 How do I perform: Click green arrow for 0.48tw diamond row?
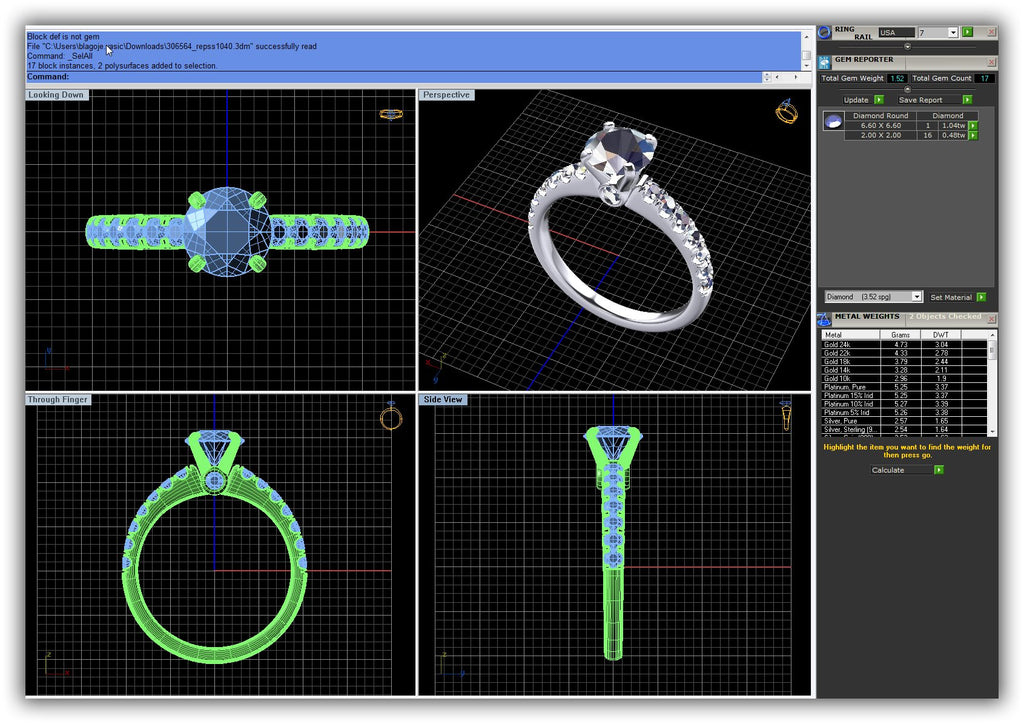click(x=973, y=135)
